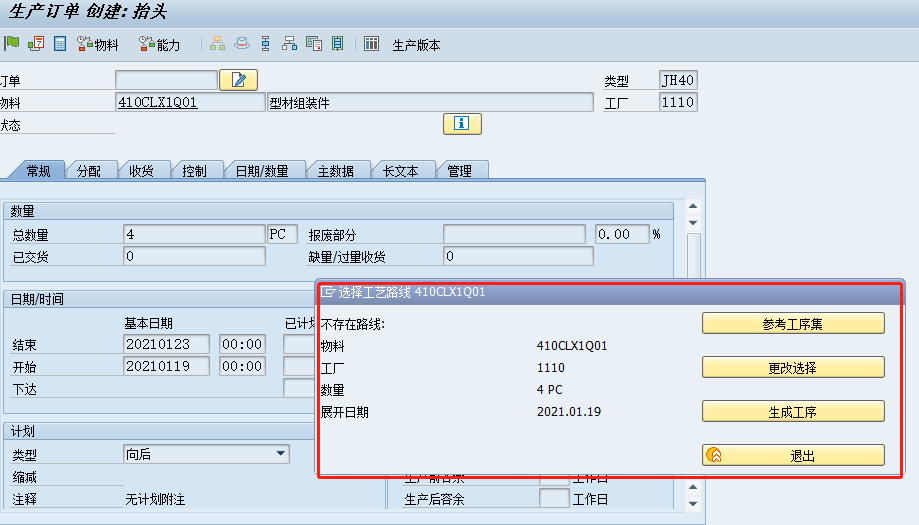Click the 总数量 field with value 4
919x525 pixels.
195,234
